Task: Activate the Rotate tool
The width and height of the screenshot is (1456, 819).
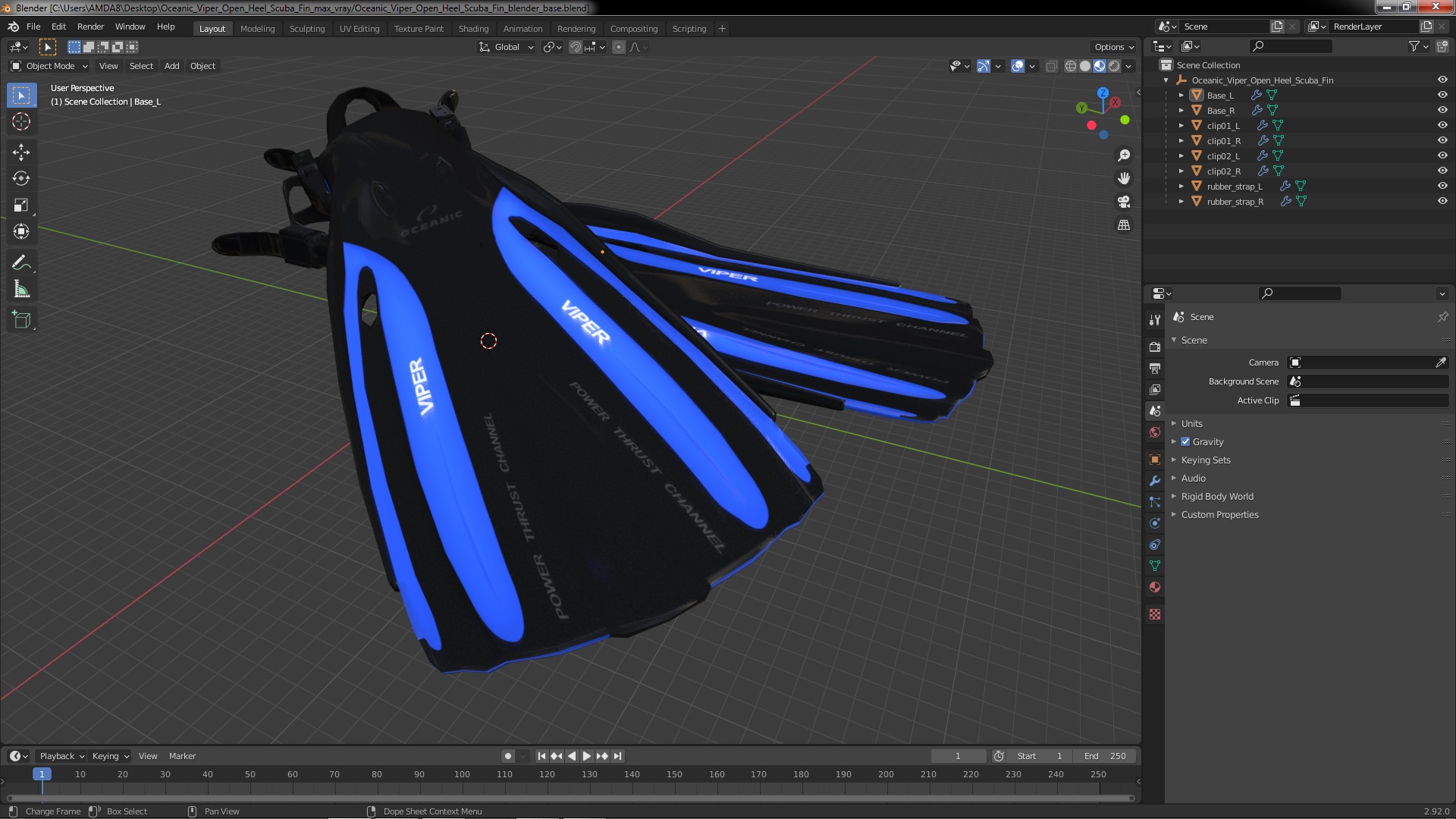Action: point(21,179)
